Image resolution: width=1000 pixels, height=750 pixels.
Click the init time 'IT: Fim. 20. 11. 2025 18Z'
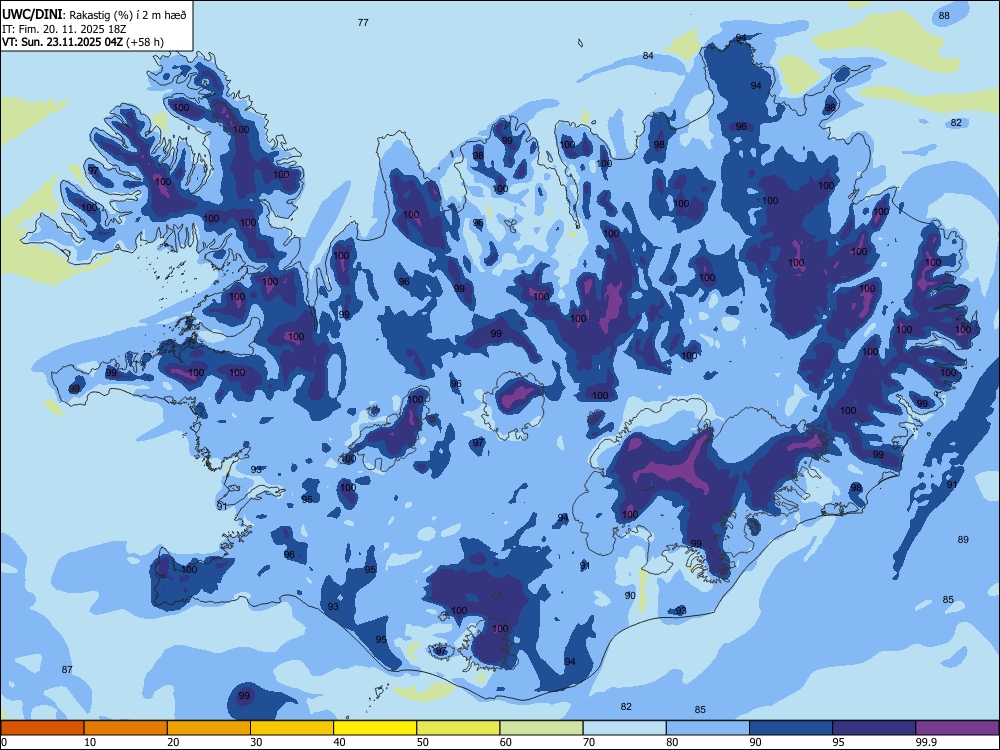(65, 29)
